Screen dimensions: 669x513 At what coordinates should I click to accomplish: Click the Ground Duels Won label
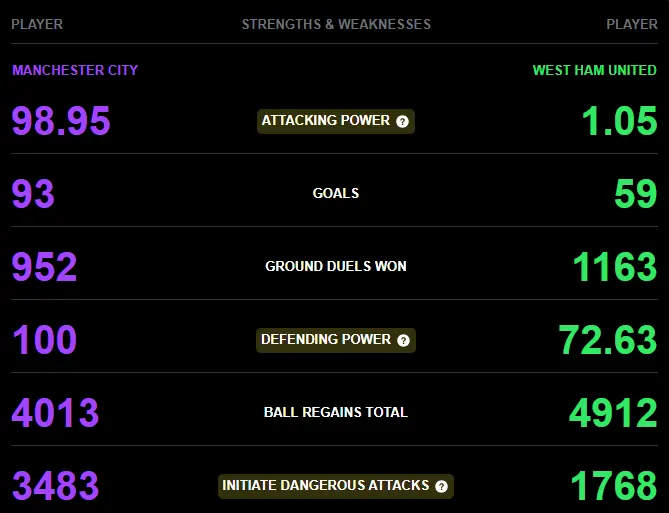[x=336, y=266]
